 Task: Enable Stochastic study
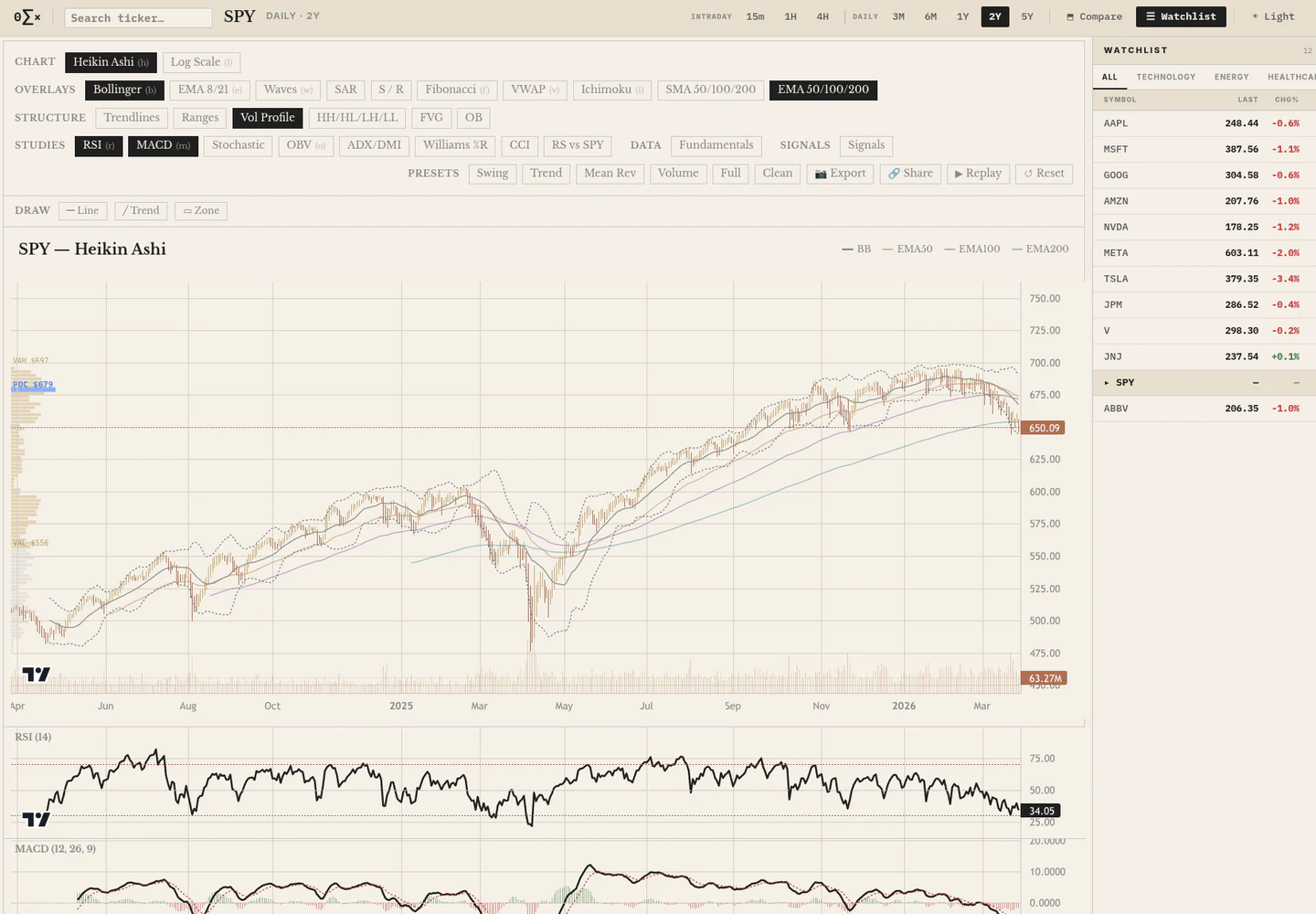pyautogui.click(x=238, y=145)
